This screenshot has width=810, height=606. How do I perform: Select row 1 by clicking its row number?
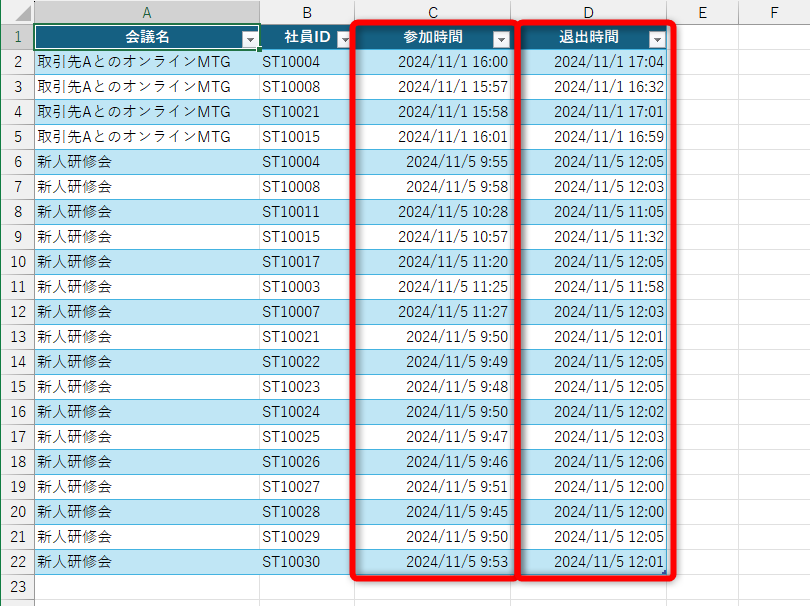[18, 36]
